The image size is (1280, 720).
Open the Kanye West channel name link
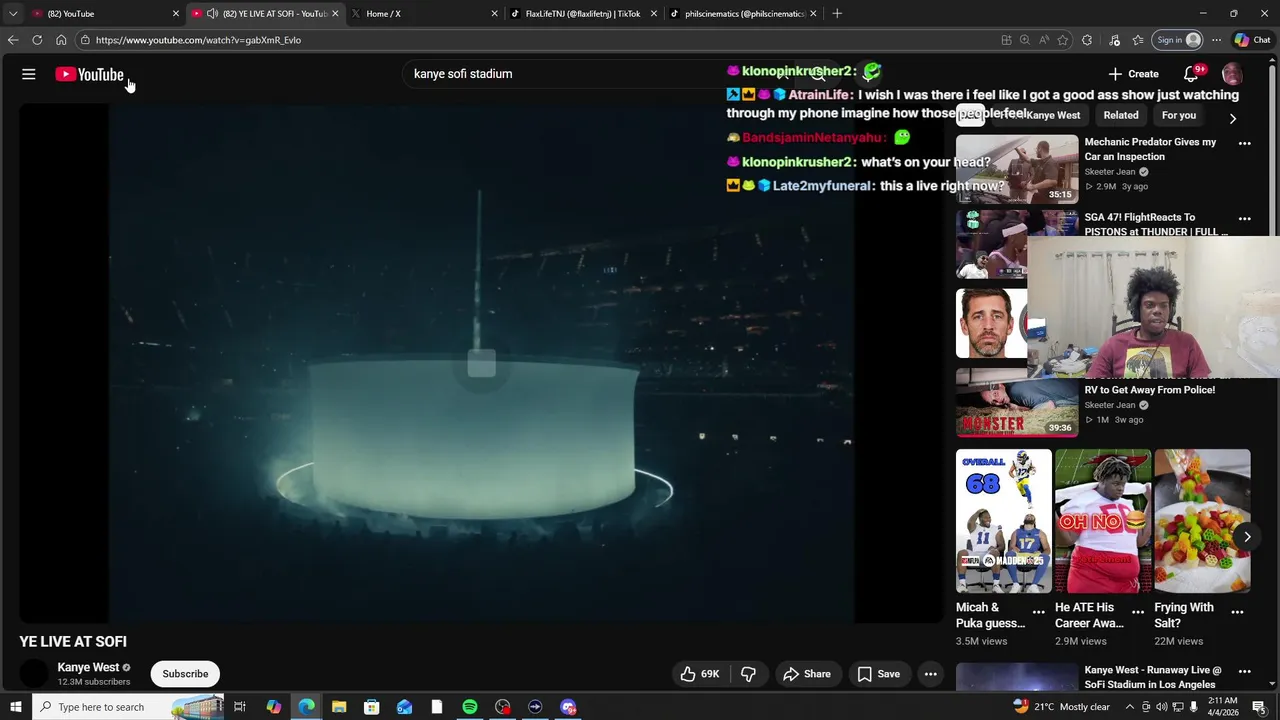tap(88, 667)
